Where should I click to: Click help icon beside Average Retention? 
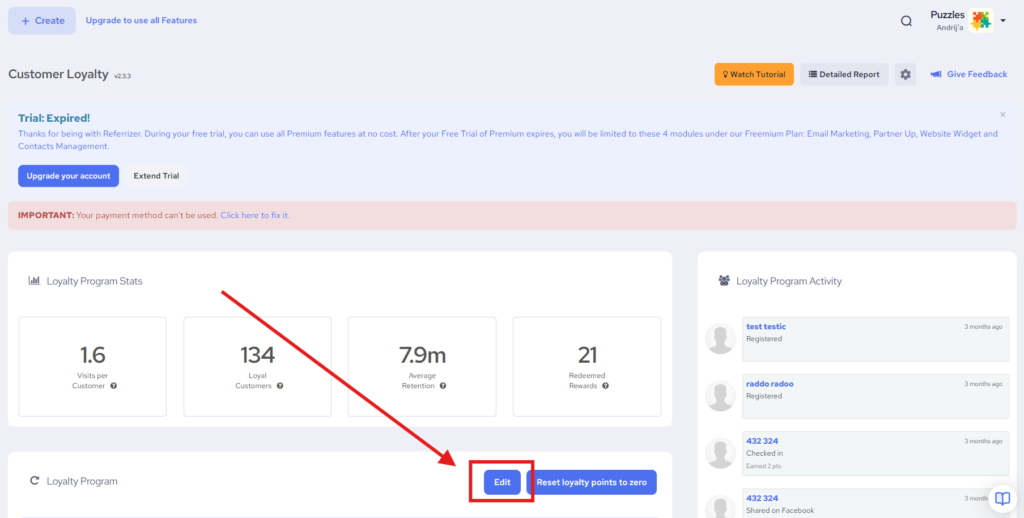(442, 386)
